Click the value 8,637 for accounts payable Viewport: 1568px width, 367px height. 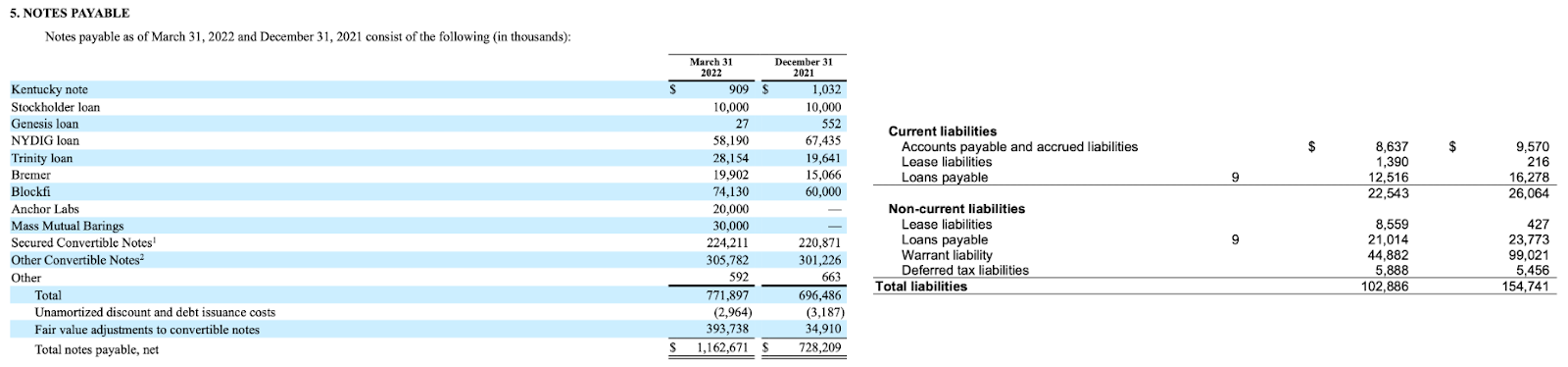point(1393,147)
